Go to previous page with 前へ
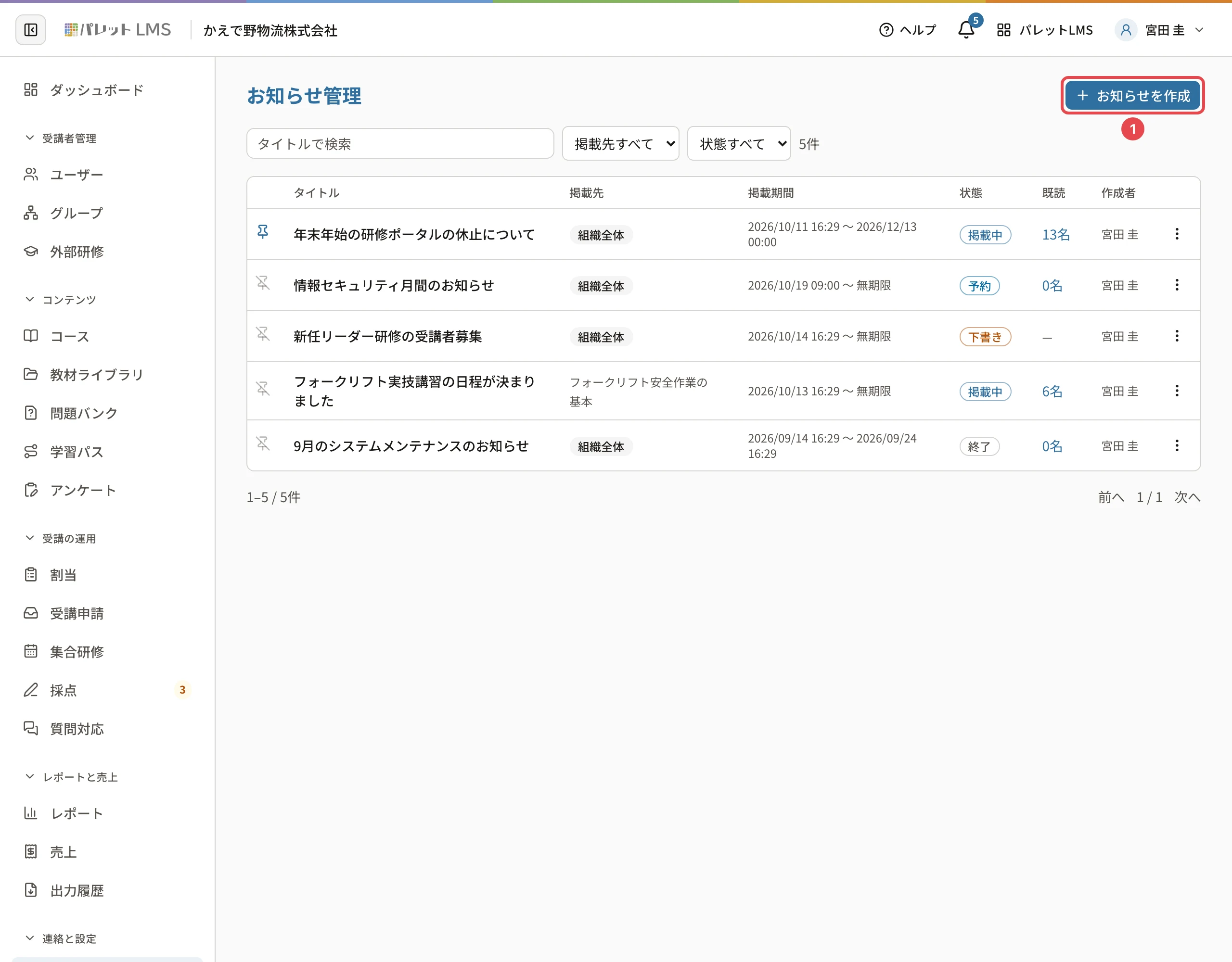The width and height of the screenshot is (1232, 962). tap(1111, 497)
